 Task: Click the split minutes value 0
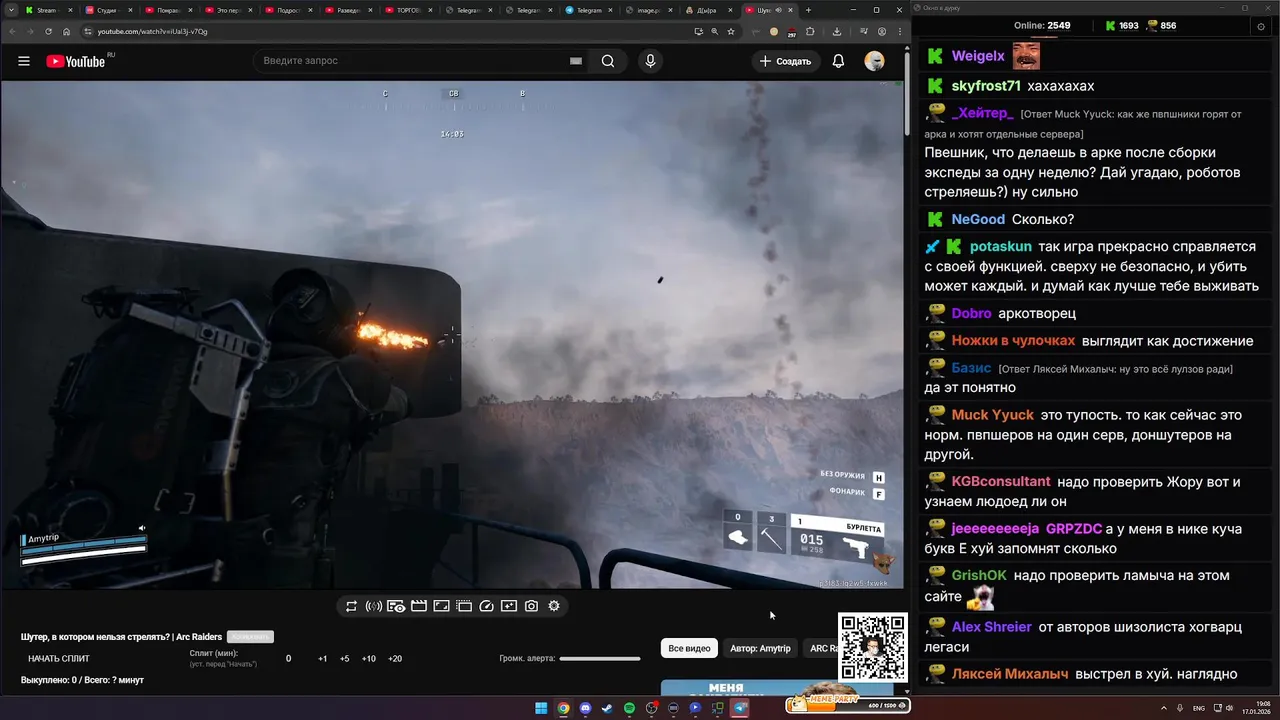(289, 659)
